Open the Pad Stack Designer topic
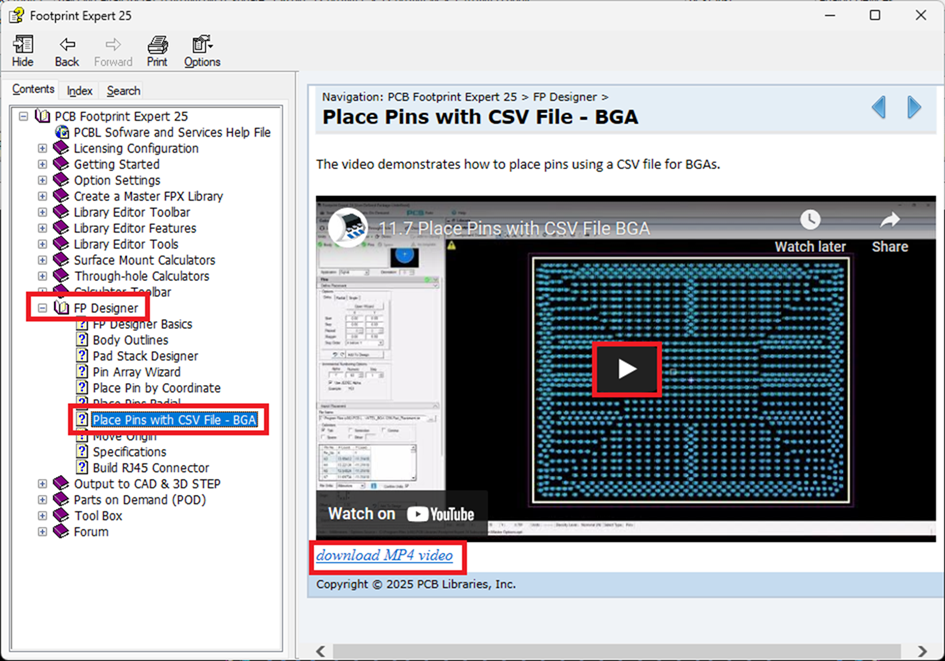The height and width of the screenshot is (661, 945). (x=145, y=356)
